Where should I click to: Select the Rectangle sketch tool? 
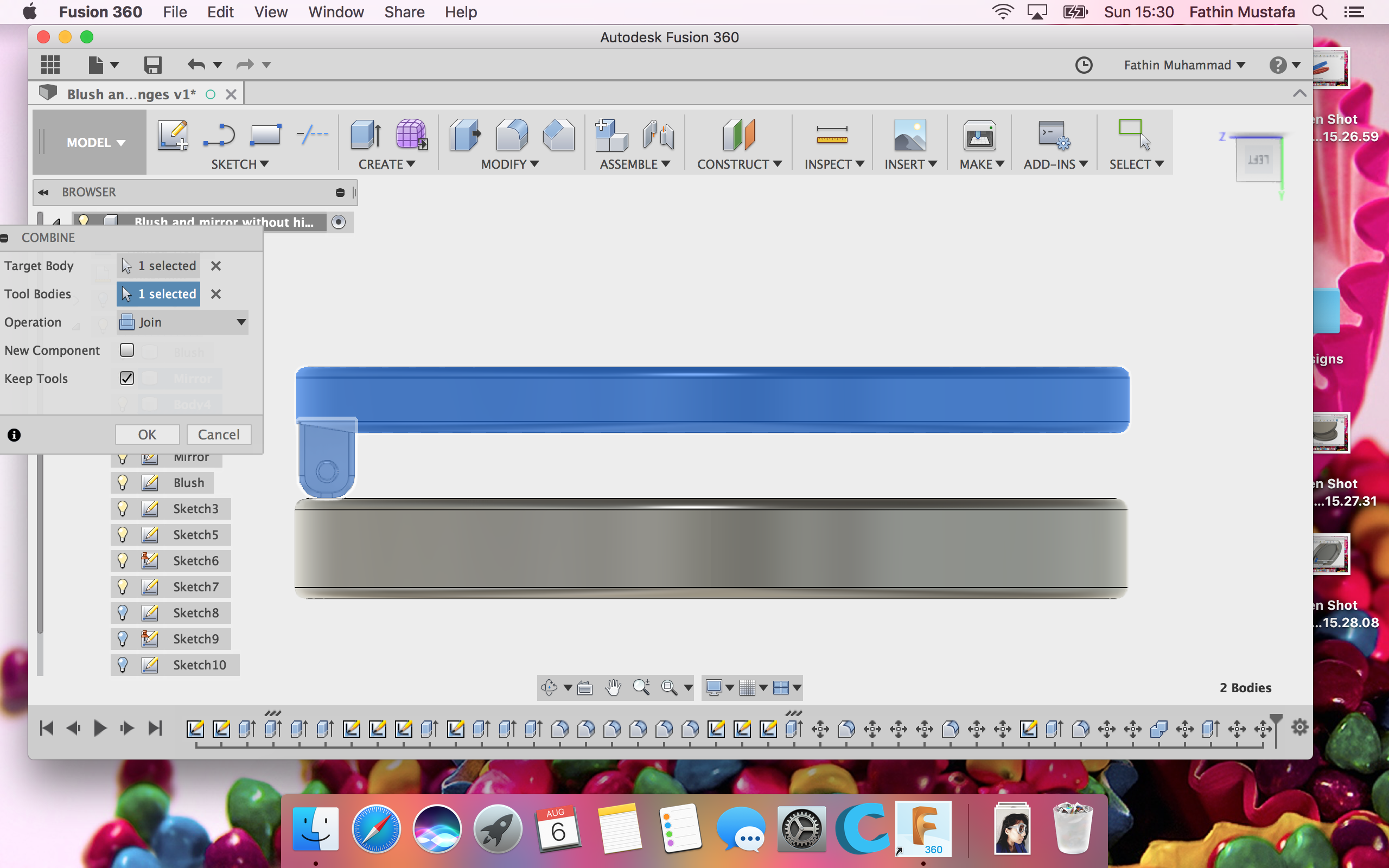[x=265, y=136]
